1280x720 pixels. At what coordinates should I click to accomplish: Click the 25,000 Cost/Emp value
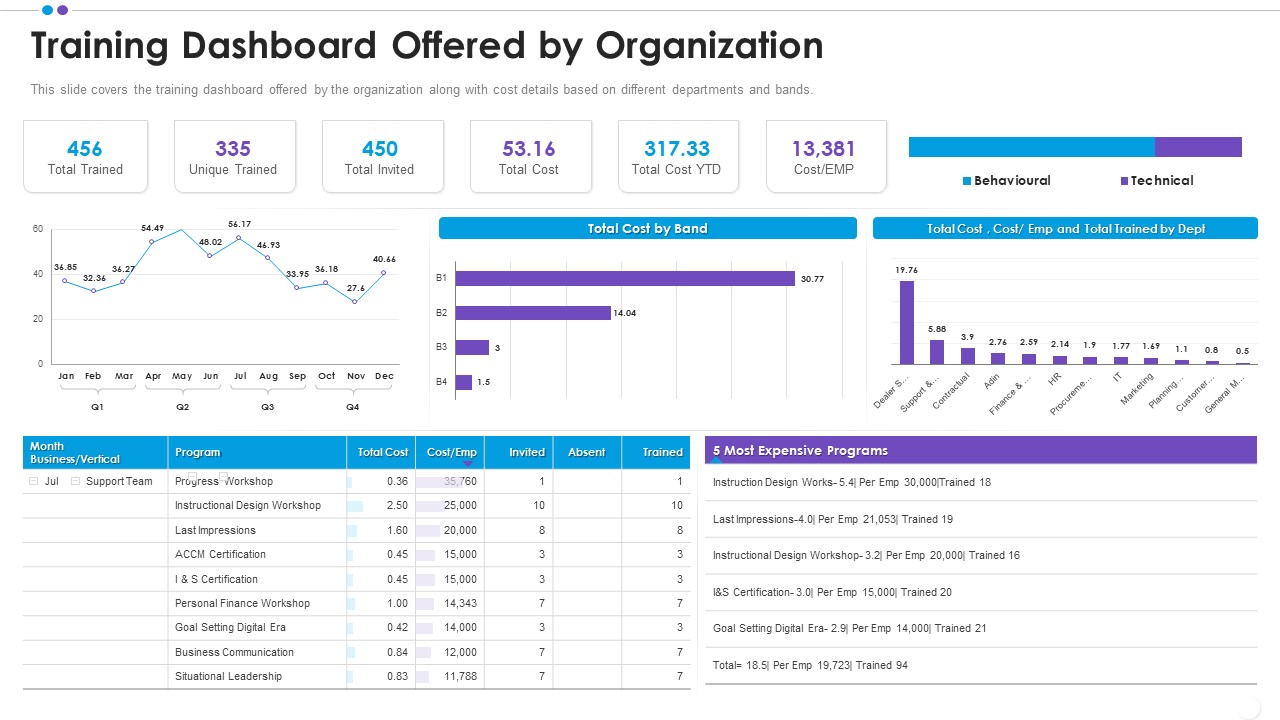[x=460, y=505]
